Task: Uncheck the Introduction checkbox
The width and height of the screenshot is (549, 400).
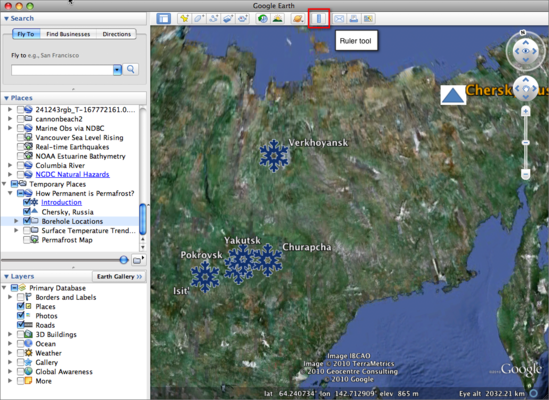Action: pyautogui.click(x=27, y=202)
